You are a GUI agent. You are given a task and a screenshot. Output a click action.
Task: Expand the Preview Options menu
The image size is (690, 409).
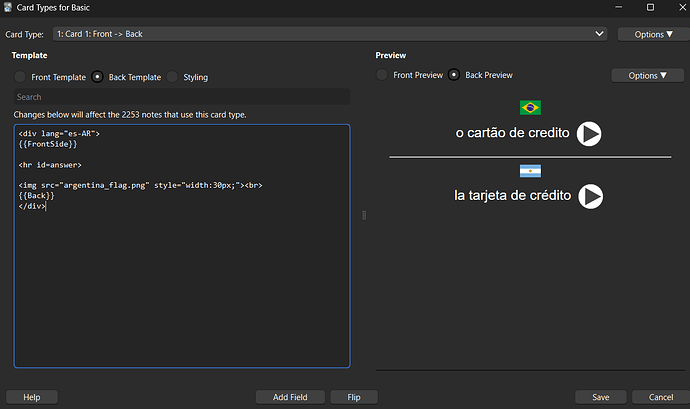(x=647, y=75)
